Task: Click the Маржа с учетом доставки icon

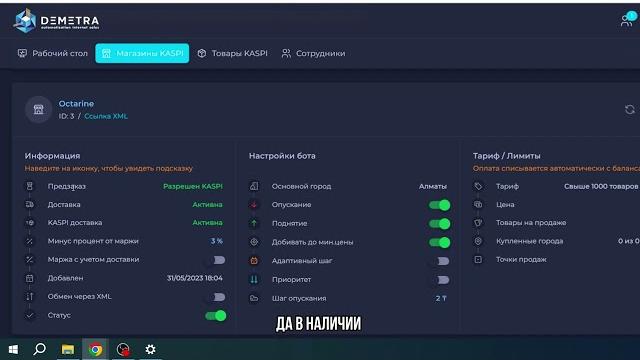Action: 30,260
